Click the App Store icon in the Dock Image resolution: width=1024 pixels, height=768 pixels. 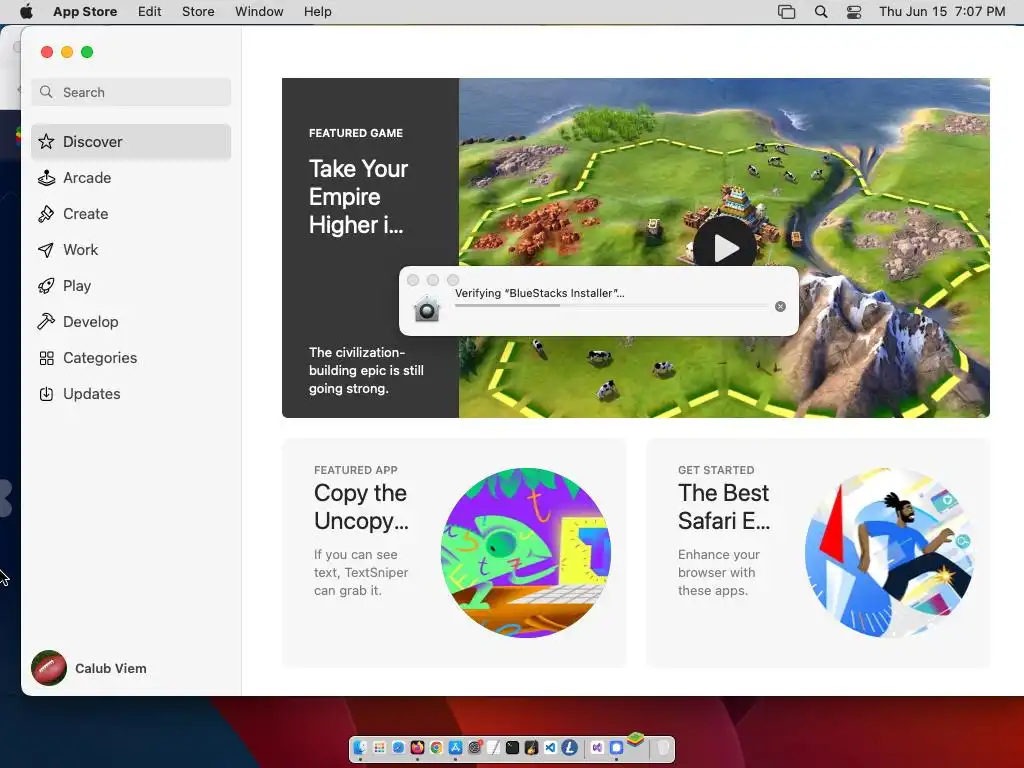[455, 747]
